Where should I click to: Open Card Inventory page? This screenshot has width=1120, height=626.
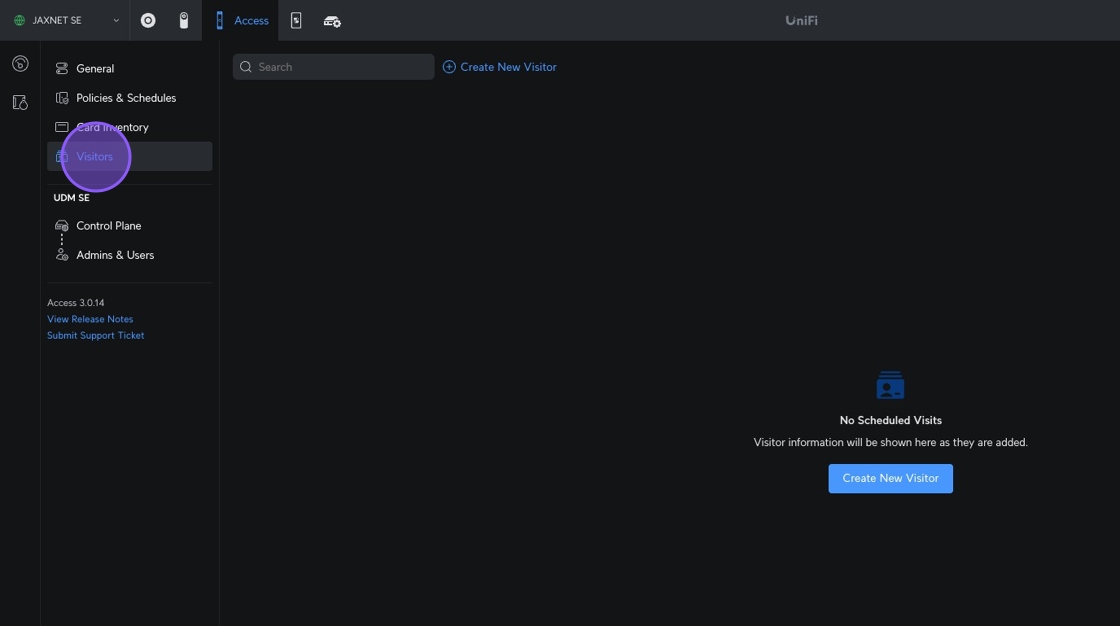(112, 127)
